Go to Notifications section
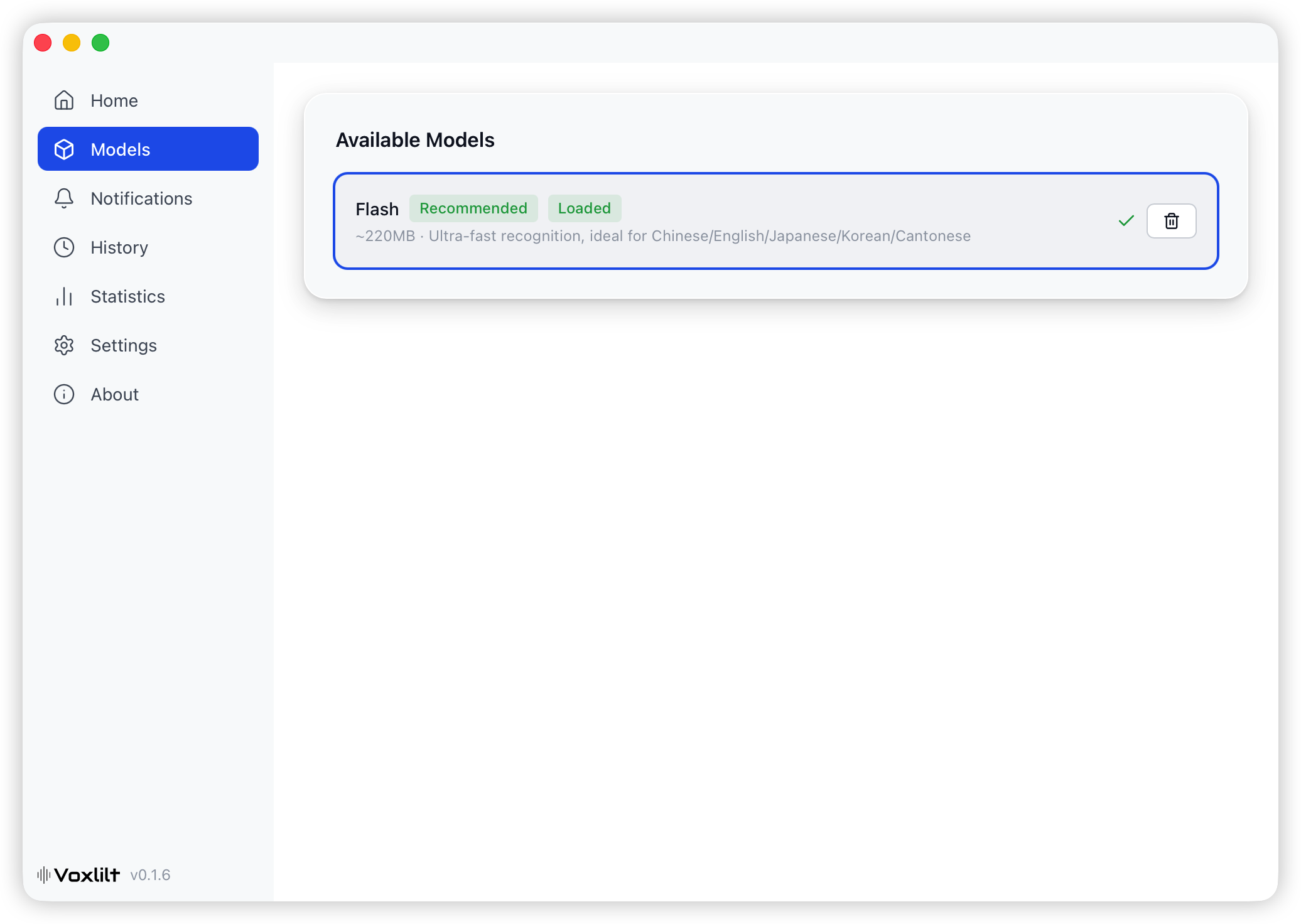1301x924 pixels. coord(141,198)
